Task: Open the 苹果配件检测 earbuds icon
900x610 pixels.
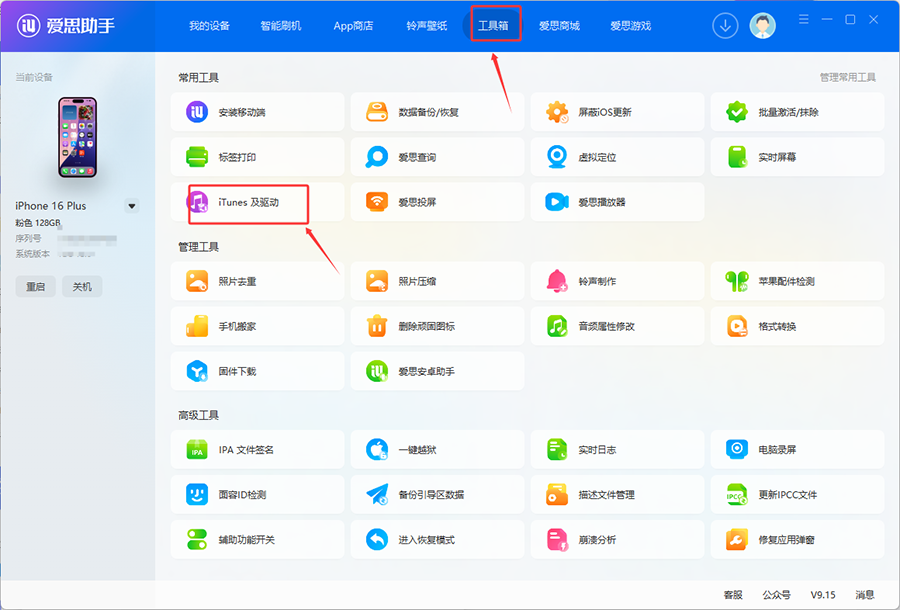Action: 737,281
